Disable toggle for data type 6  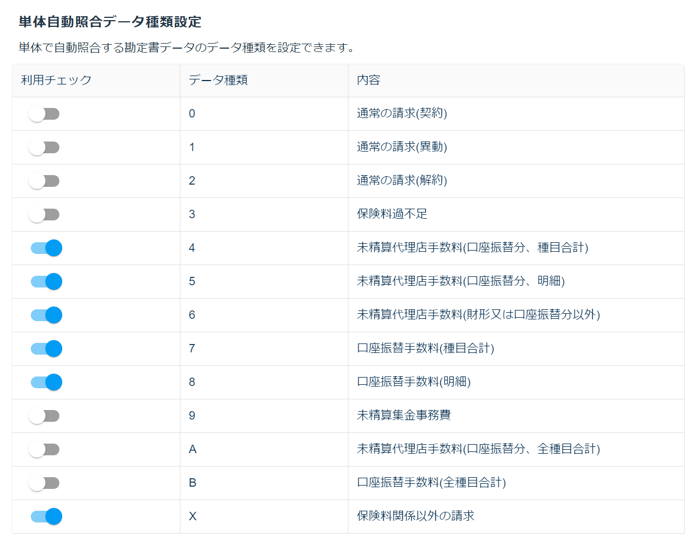[x=47, y=315]
